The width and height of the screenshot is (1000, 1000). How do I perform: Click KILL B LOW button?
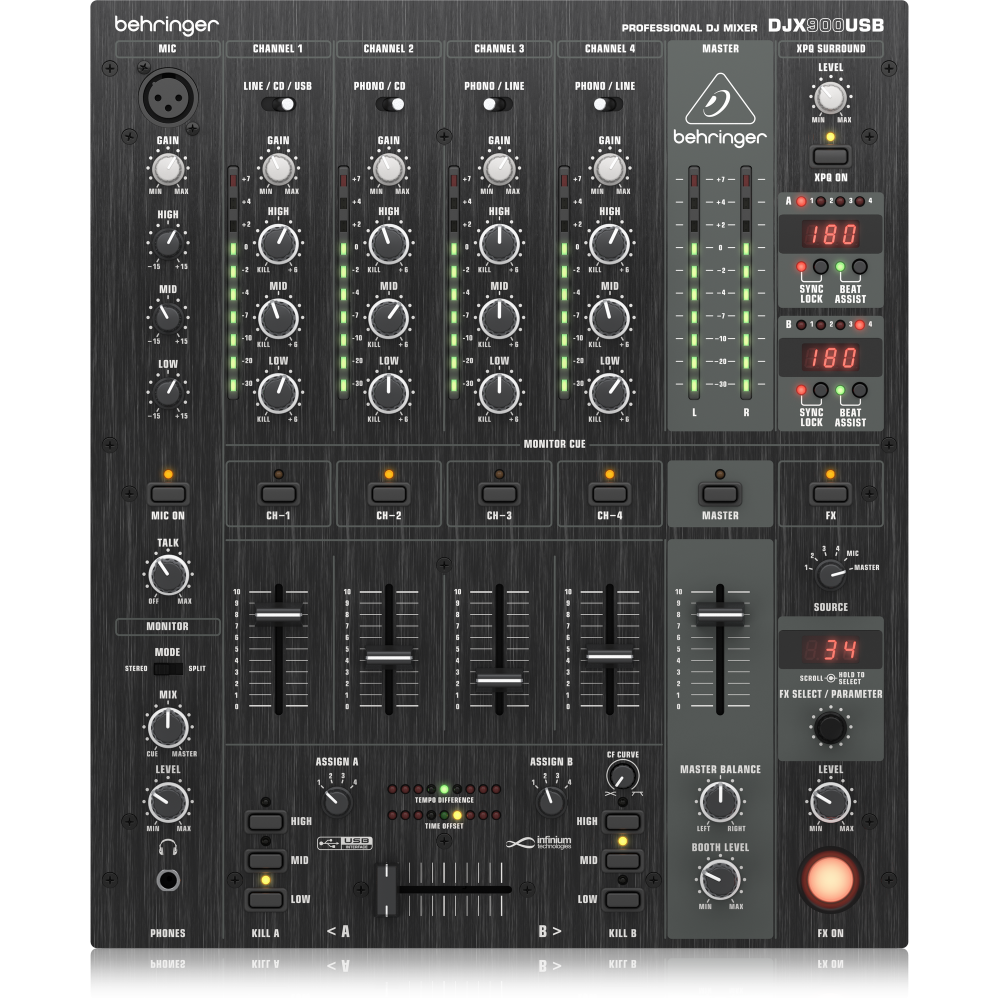pos(622,899)
